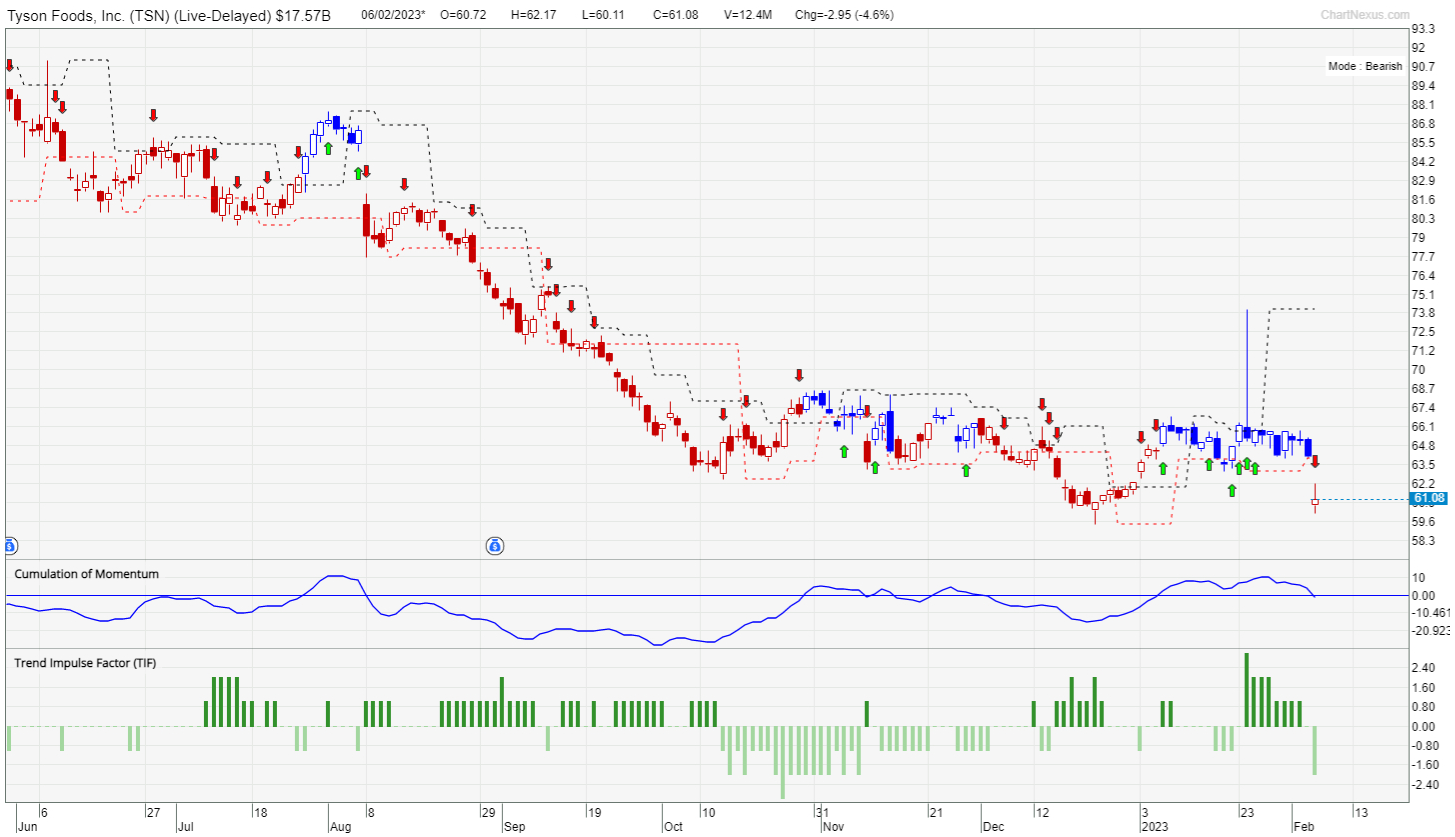
Task: Click the Oct month label
Action: pos(673,827)
